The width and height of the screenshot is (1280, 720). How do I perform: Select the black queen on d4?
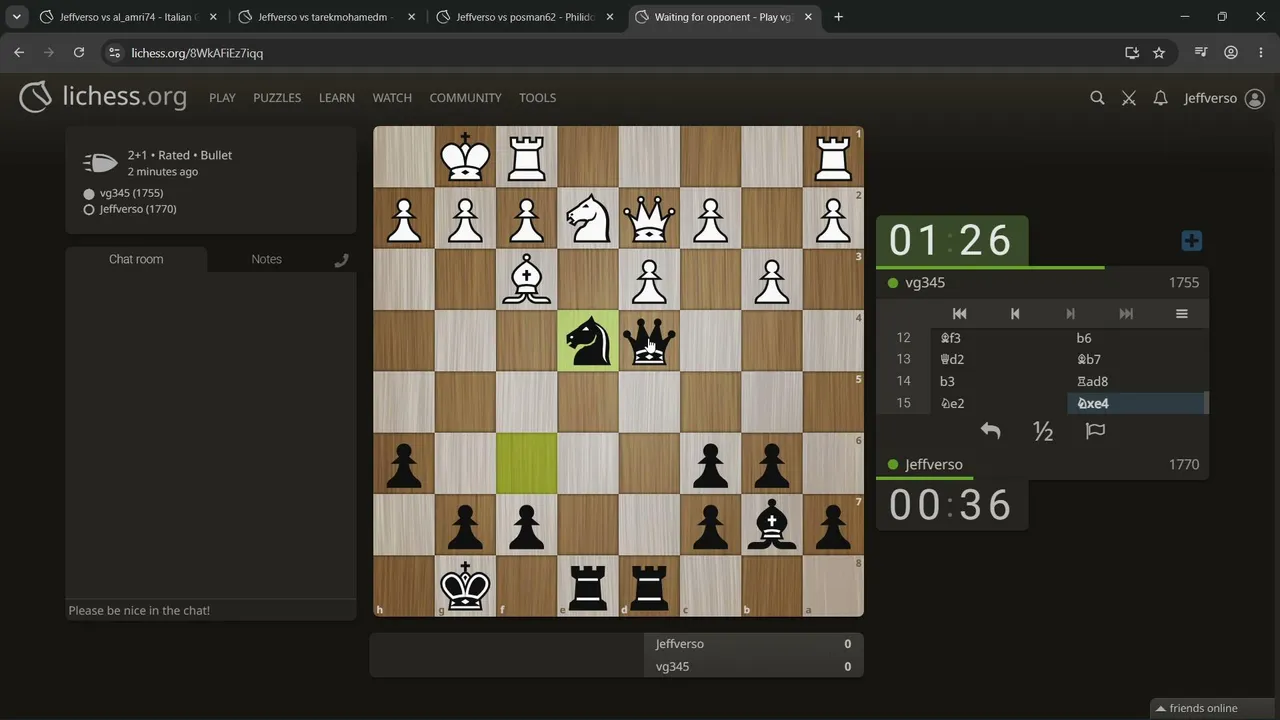[649, 340]
